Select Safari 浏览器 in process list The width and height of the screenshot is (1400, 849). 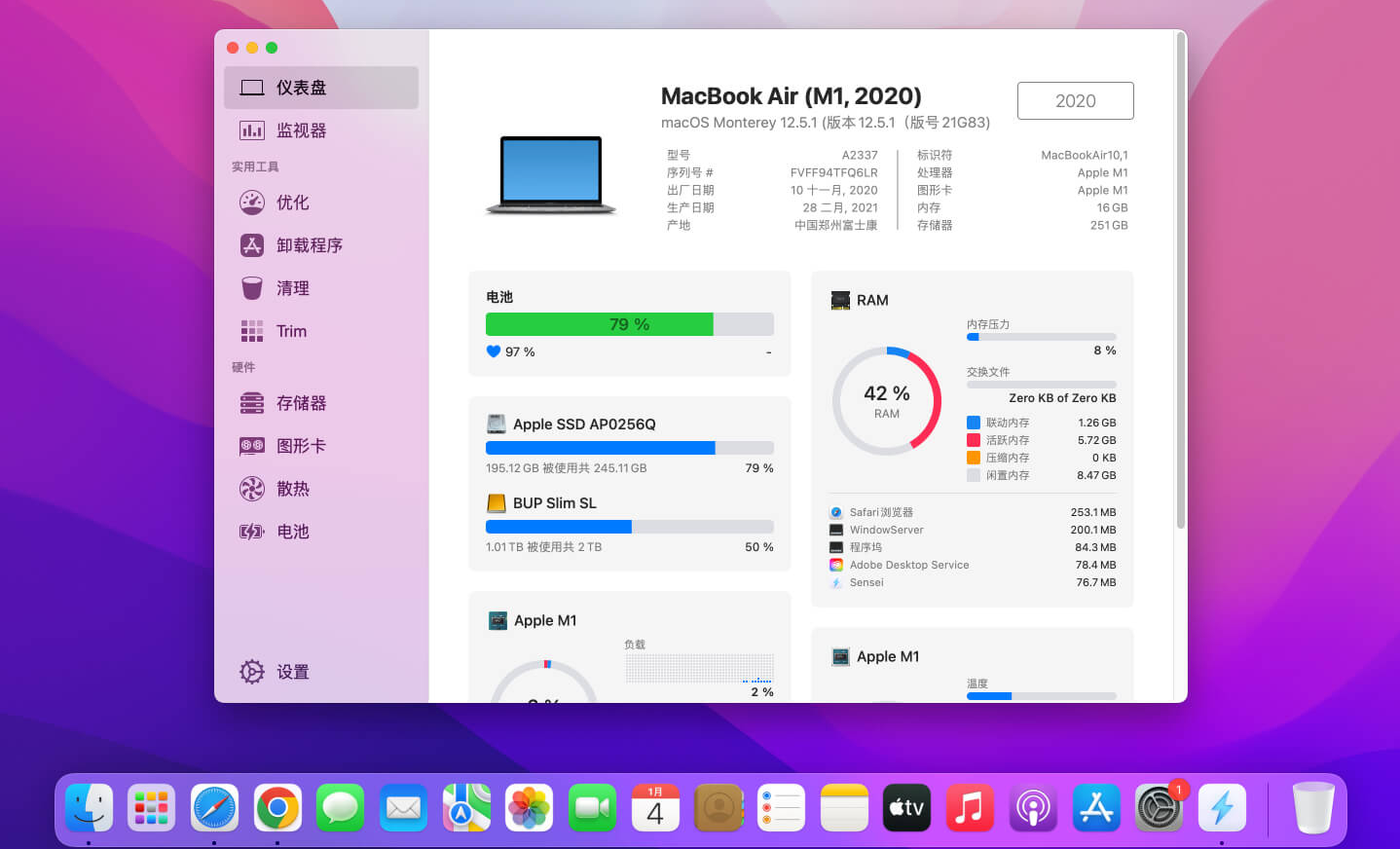click(x=880, y=512)
